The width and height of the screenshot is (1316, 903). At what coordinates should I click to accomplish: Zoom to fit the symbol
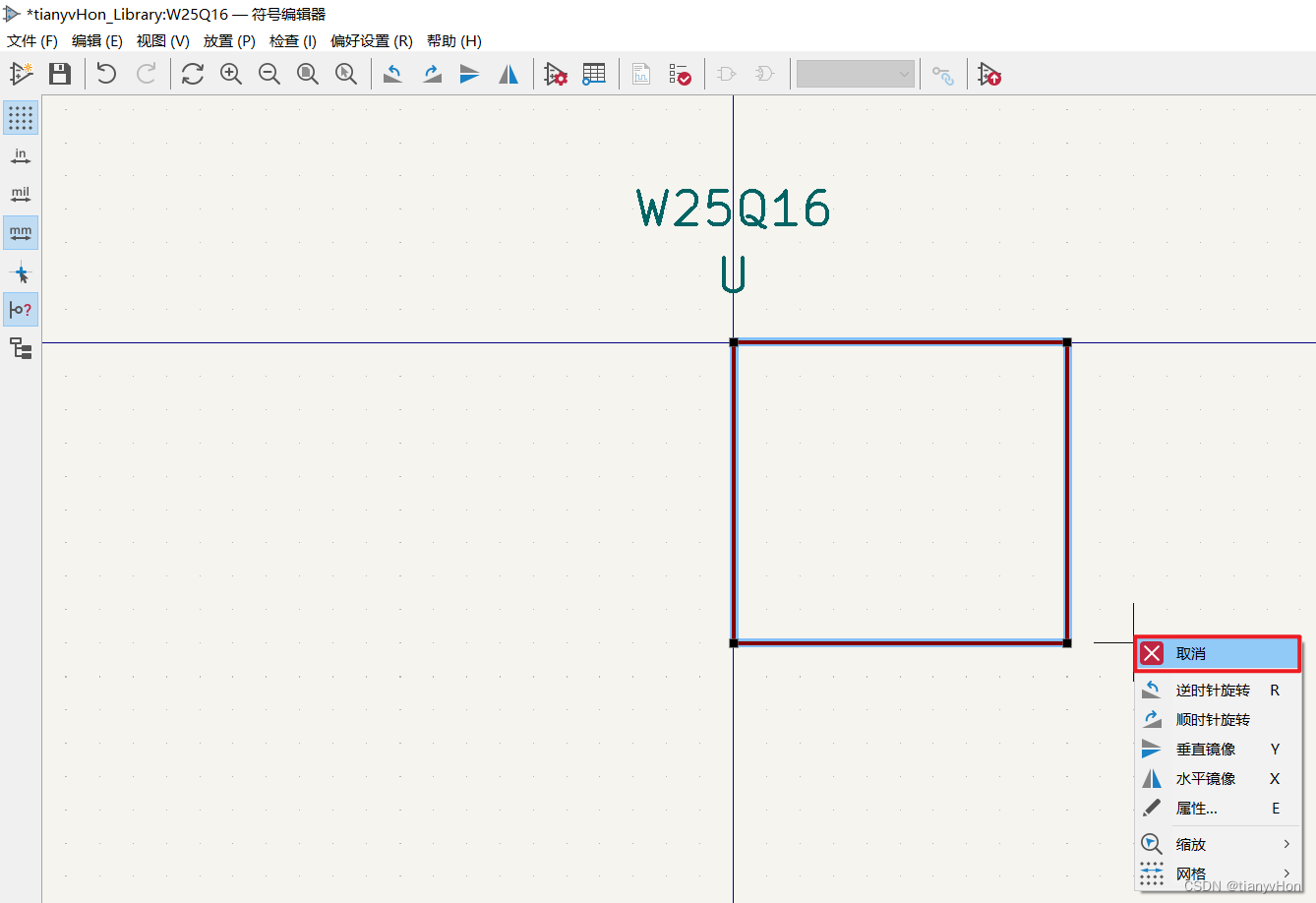coord(308,74)
